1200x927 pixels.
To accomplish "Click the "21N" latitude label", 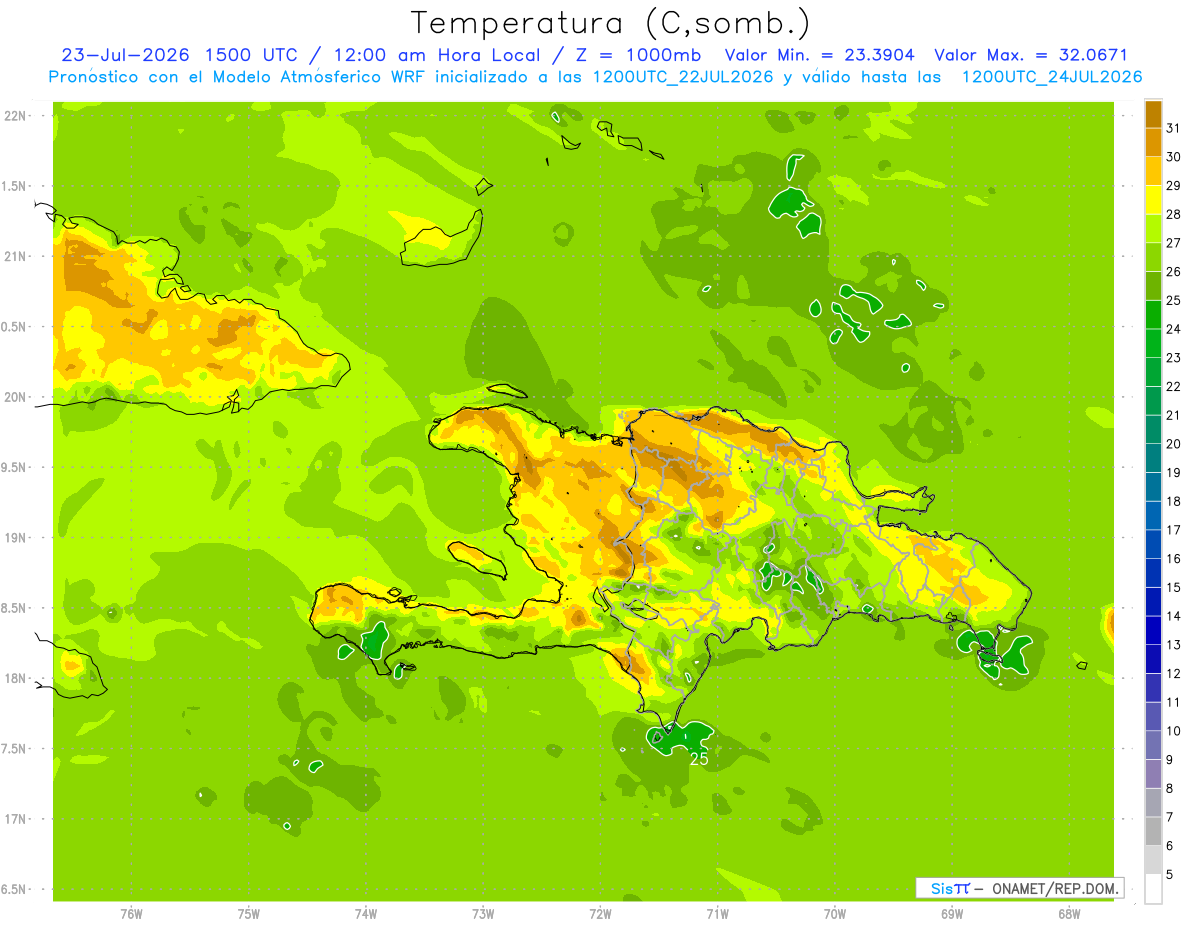I will click(15, 256).
